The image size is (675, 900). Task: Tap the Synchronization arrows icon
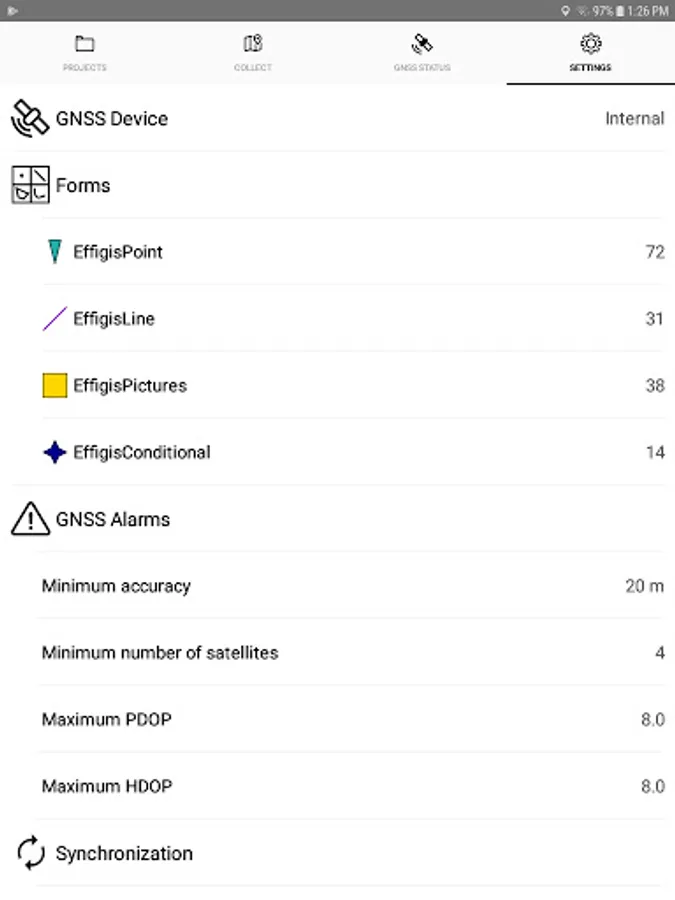click(x=30, y=852)
